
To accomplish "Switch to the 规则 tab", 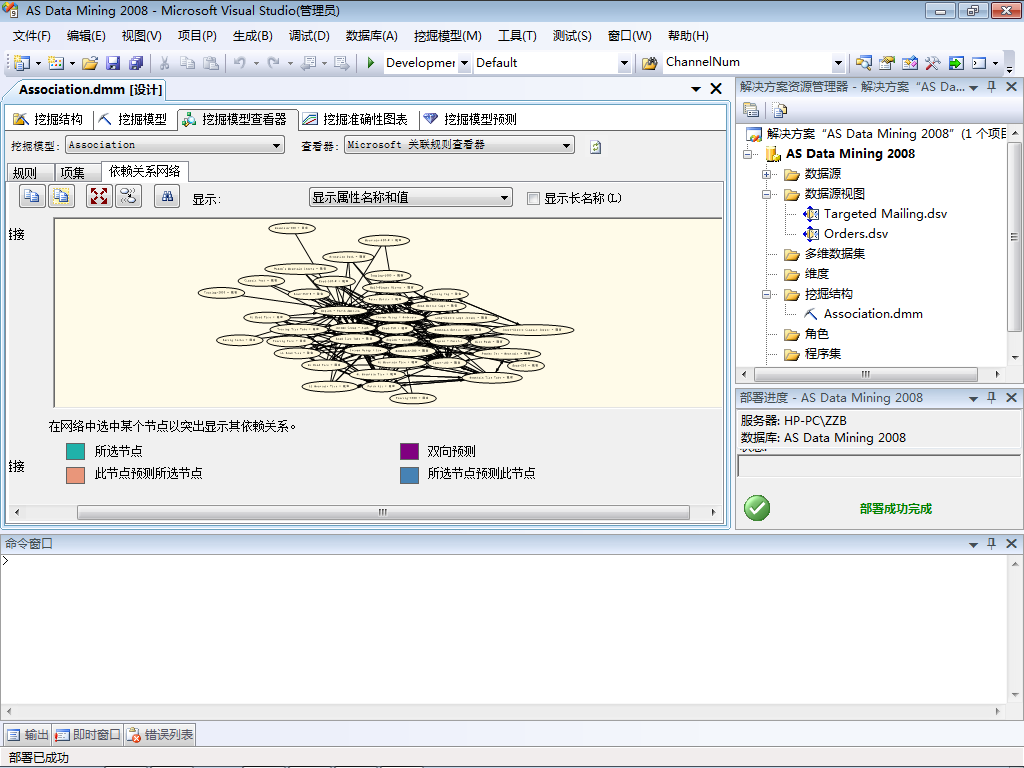I will pos(25,172).
